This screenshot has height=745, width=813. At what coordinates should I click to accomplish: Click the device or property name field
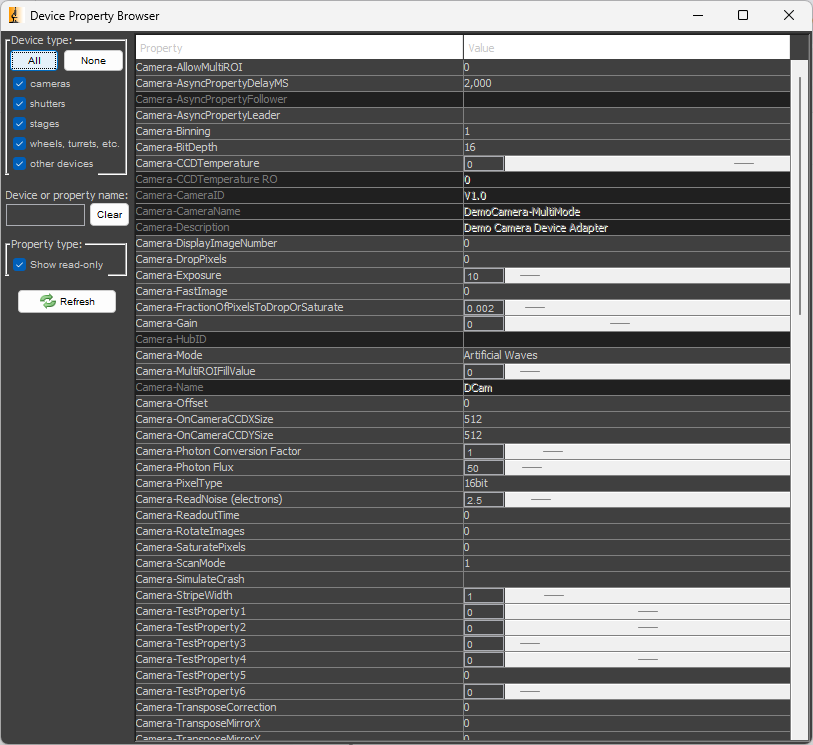click(46, 215)
